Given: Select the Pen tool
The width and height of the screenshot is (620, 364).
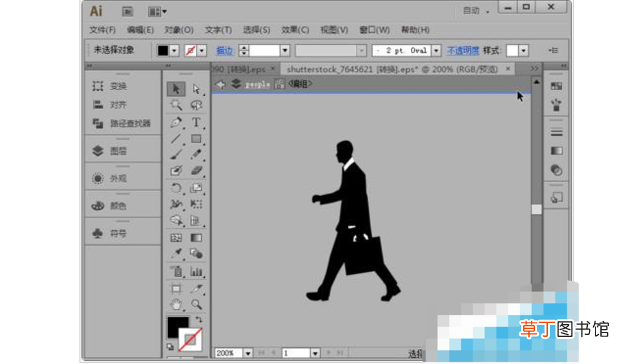Looking at the screenshot, I should click(x=176, y=122).
